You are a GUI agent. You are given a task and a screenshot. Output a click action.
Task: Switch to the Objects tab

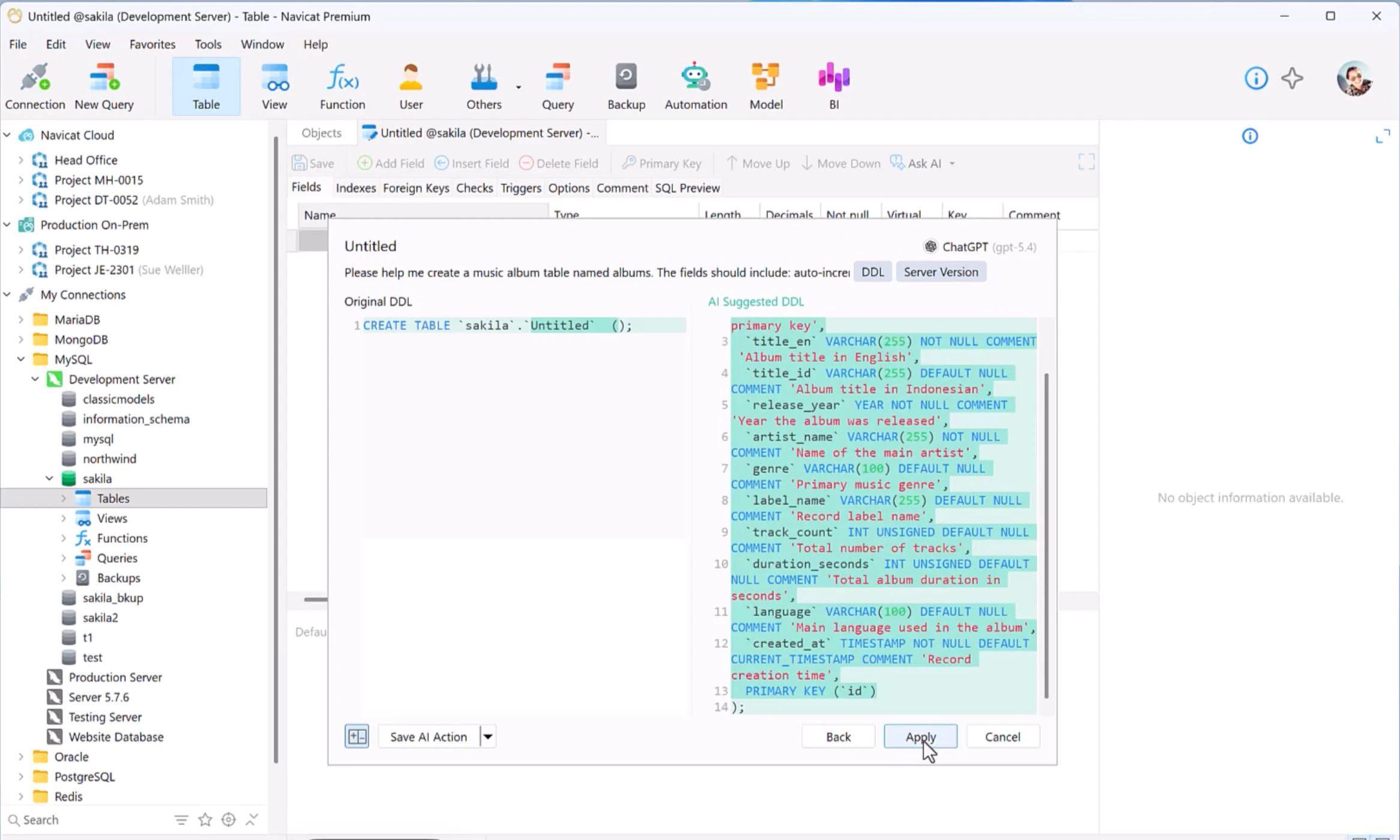tap(321, 133)
